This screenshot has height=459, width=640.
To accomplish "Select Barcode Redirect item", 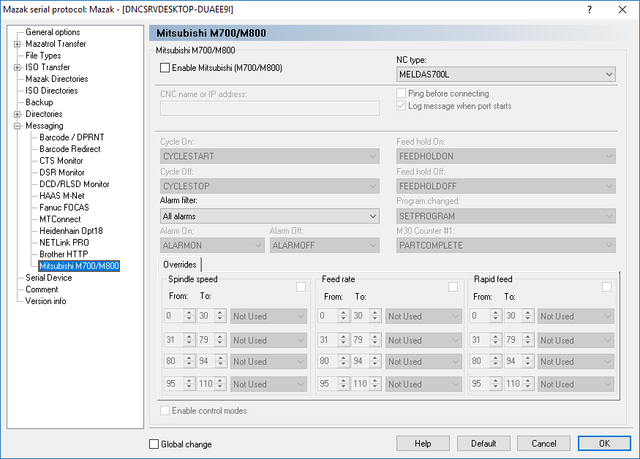I will [70, 149].
